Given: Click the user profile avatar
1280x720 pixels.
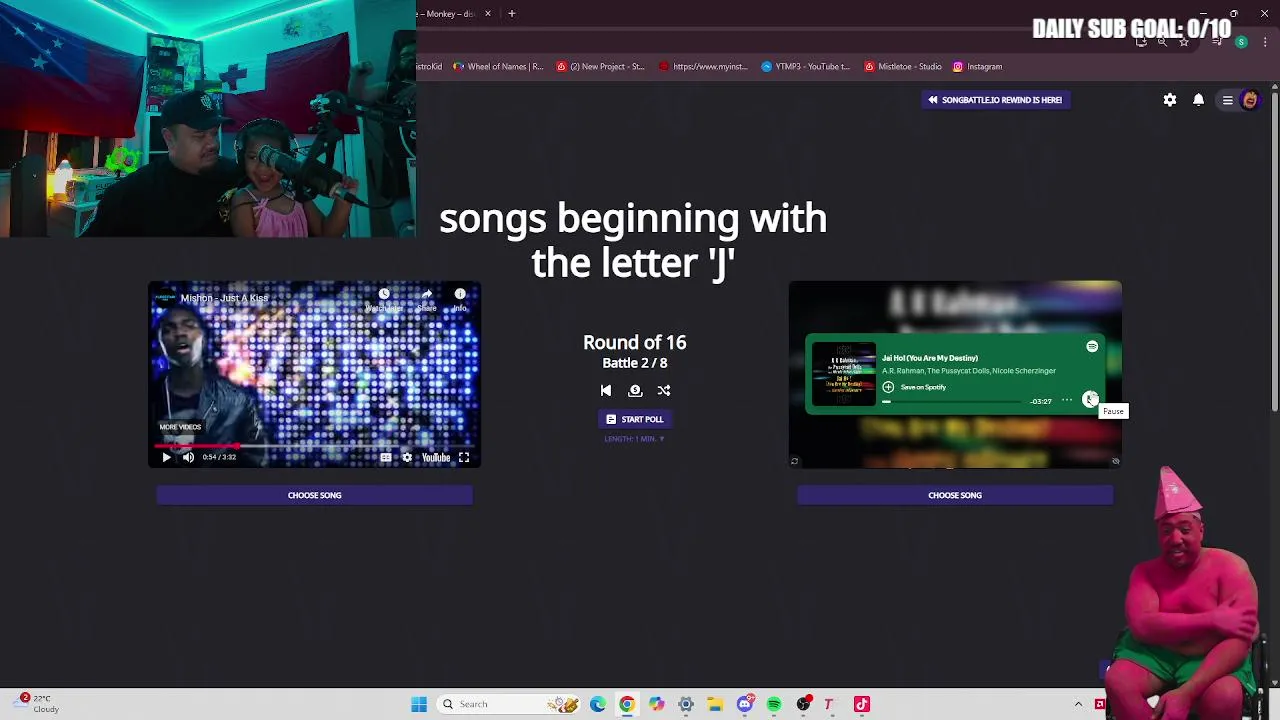Looking at the screenshot, I should click(1250, 100).
